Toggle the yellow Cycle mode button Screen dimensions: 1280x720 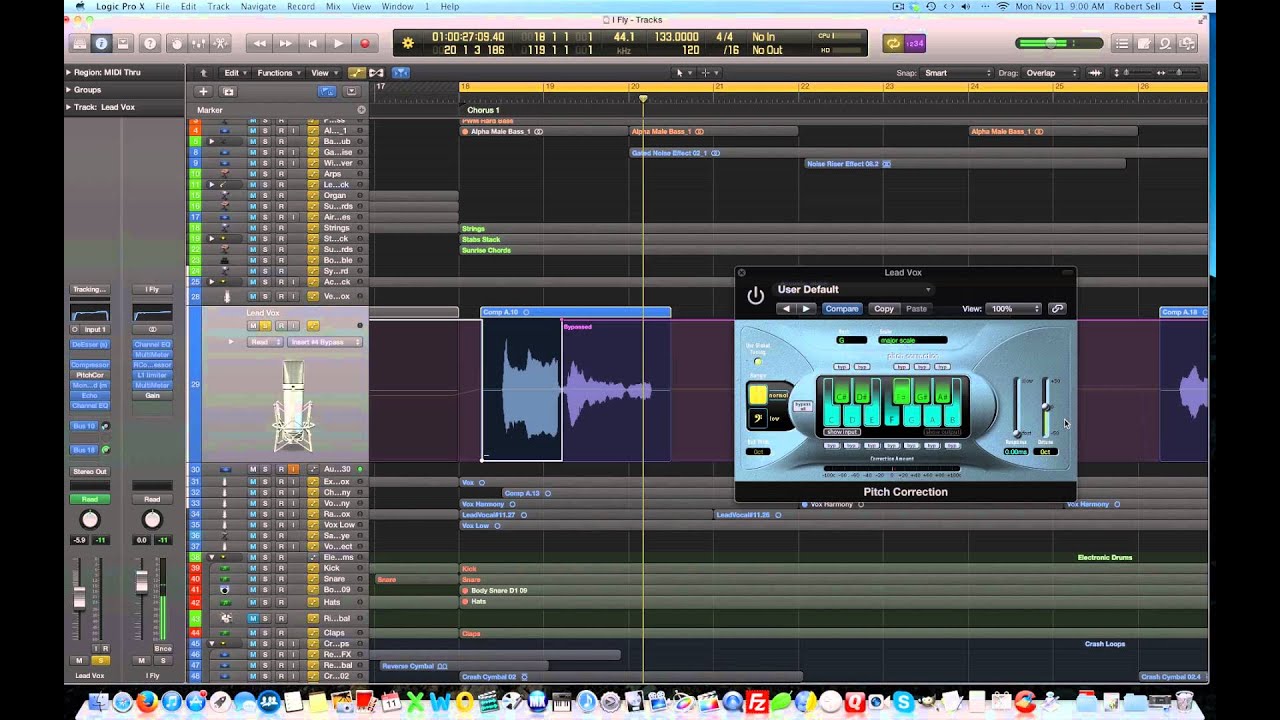click(892, 43)
